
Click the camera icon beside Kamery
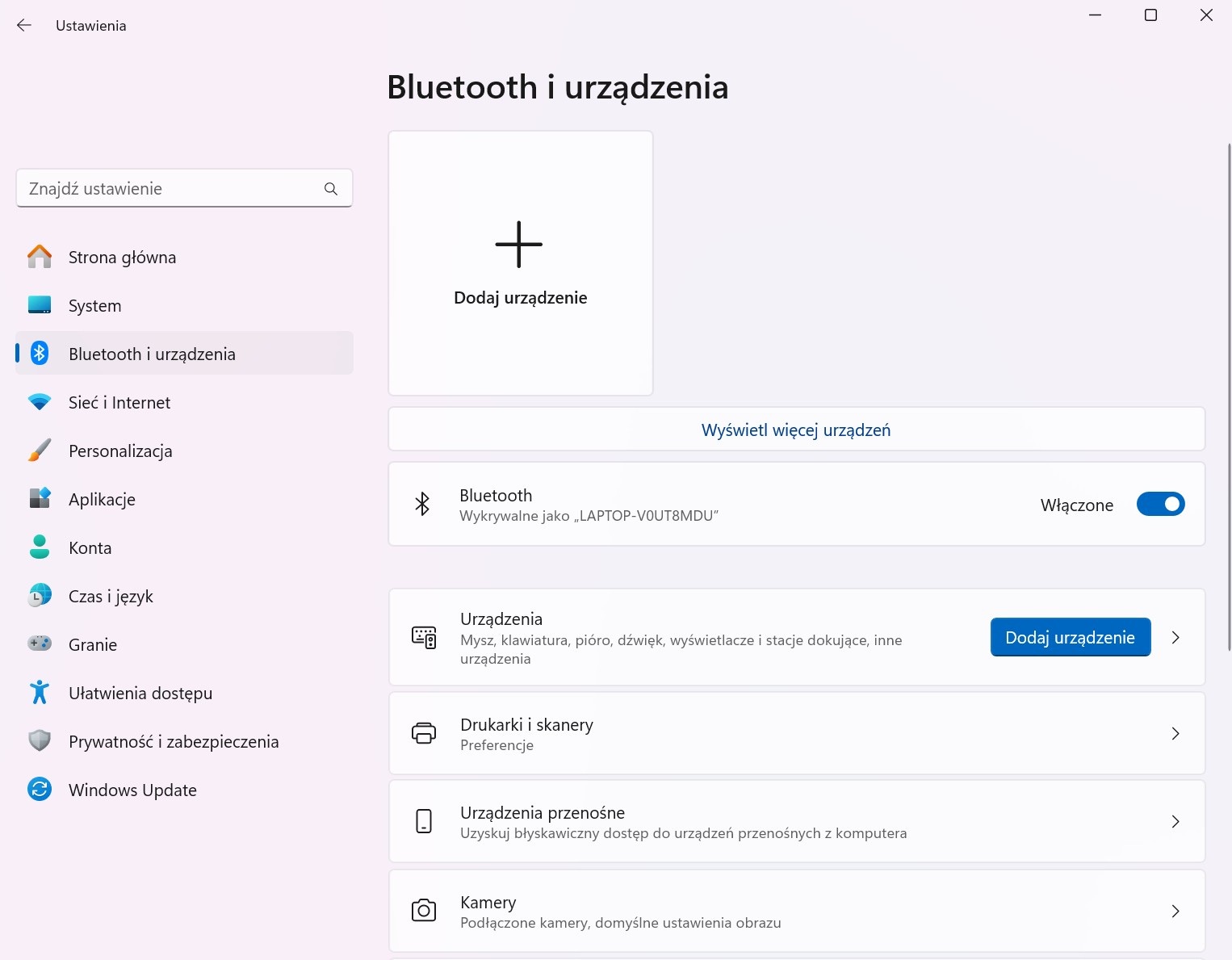(423, 911)
